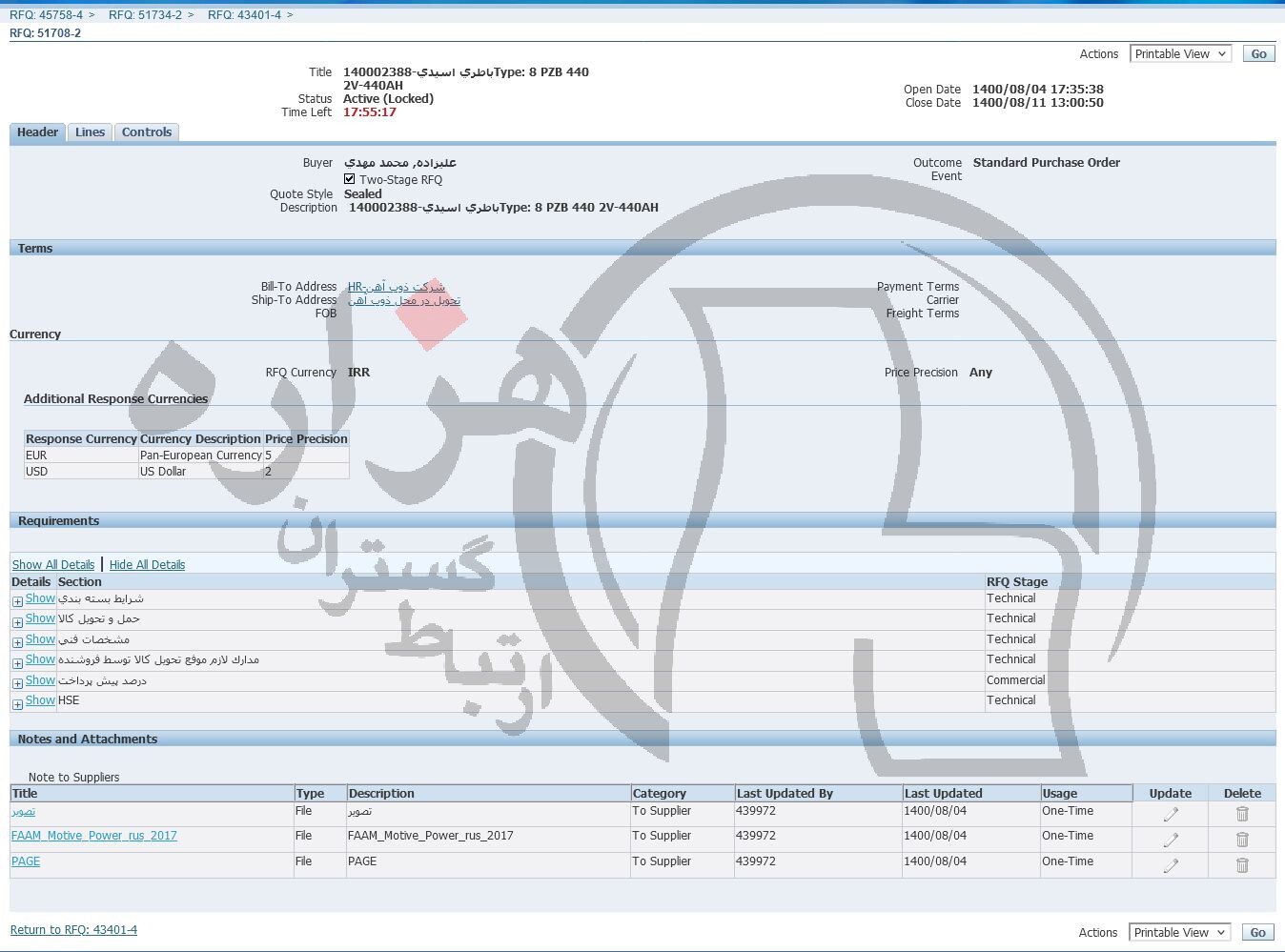Click Show link for درصد پیش پرداخت
This screenshot has width=1285, height=952.
[x=40, y=680]
